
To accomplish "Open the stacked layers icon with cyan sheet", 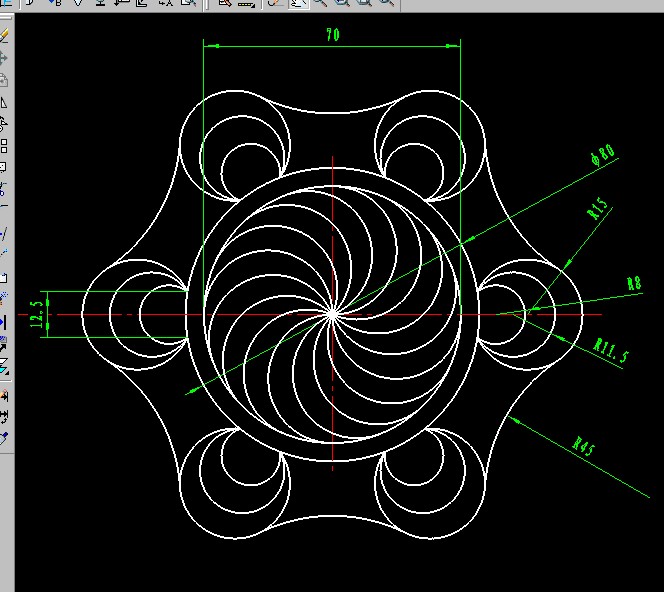I will pyautogui.click(x=4, y=367).
